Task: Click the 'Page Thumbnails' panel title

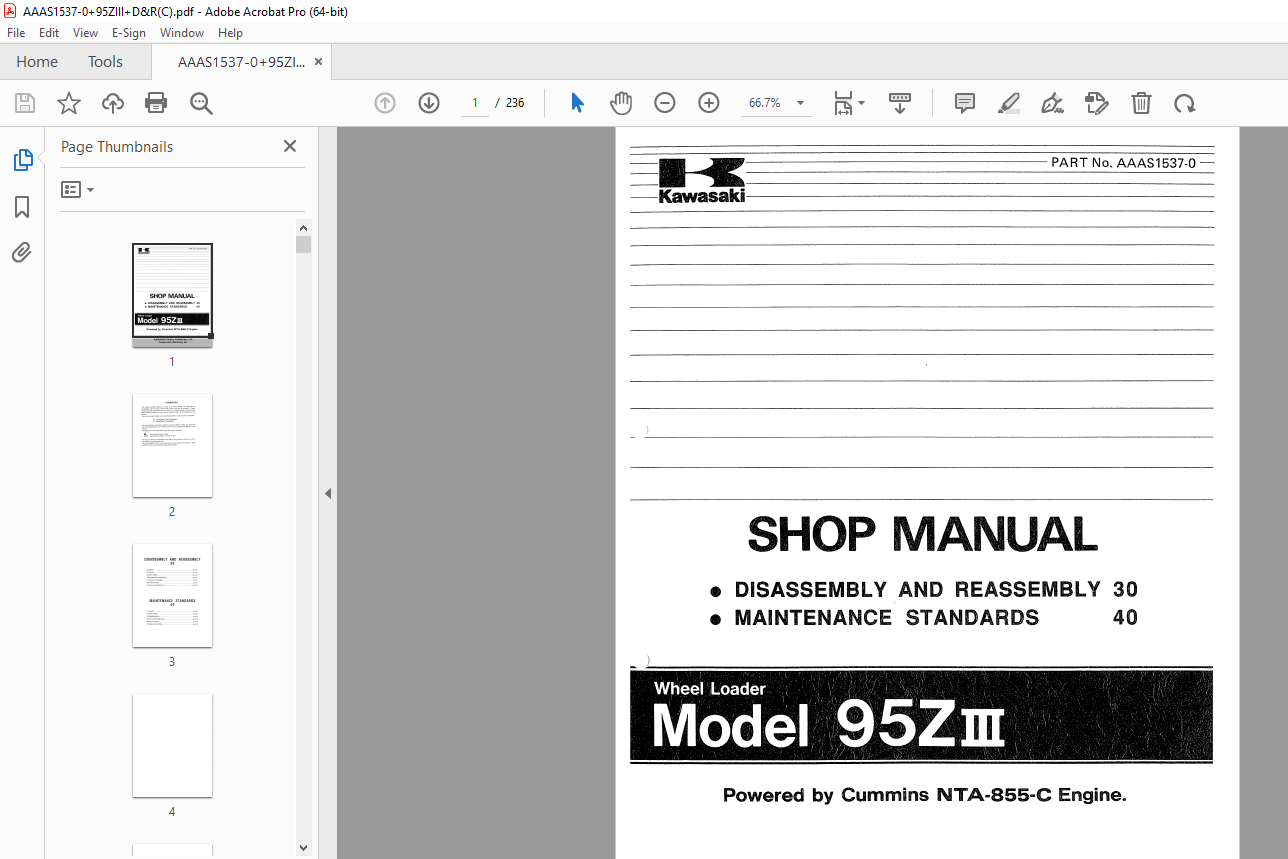Action: [x=117, y=146]
